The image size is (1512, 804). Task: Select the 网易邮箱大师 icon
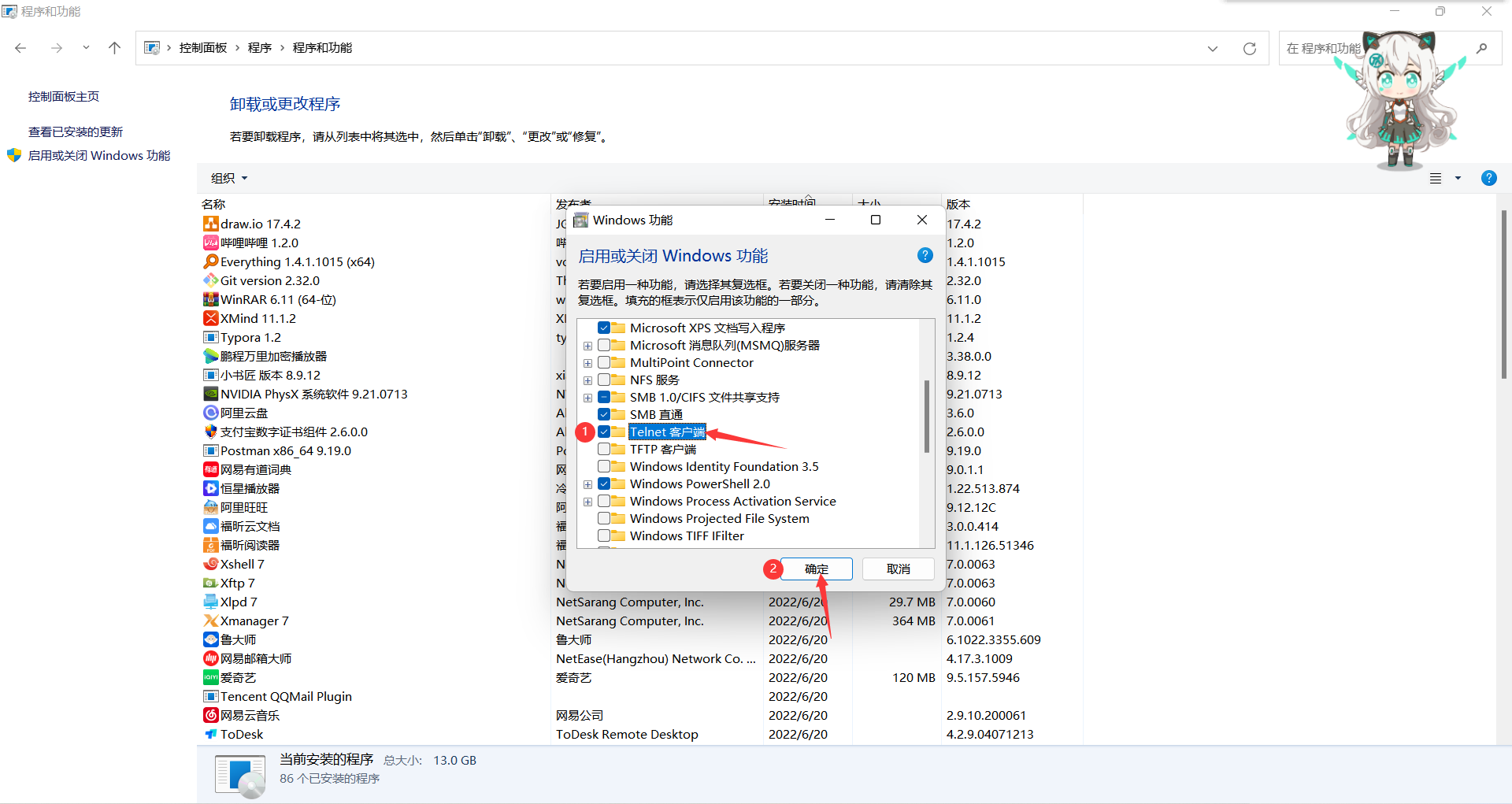pyautogui.click(x=210, y=658)
